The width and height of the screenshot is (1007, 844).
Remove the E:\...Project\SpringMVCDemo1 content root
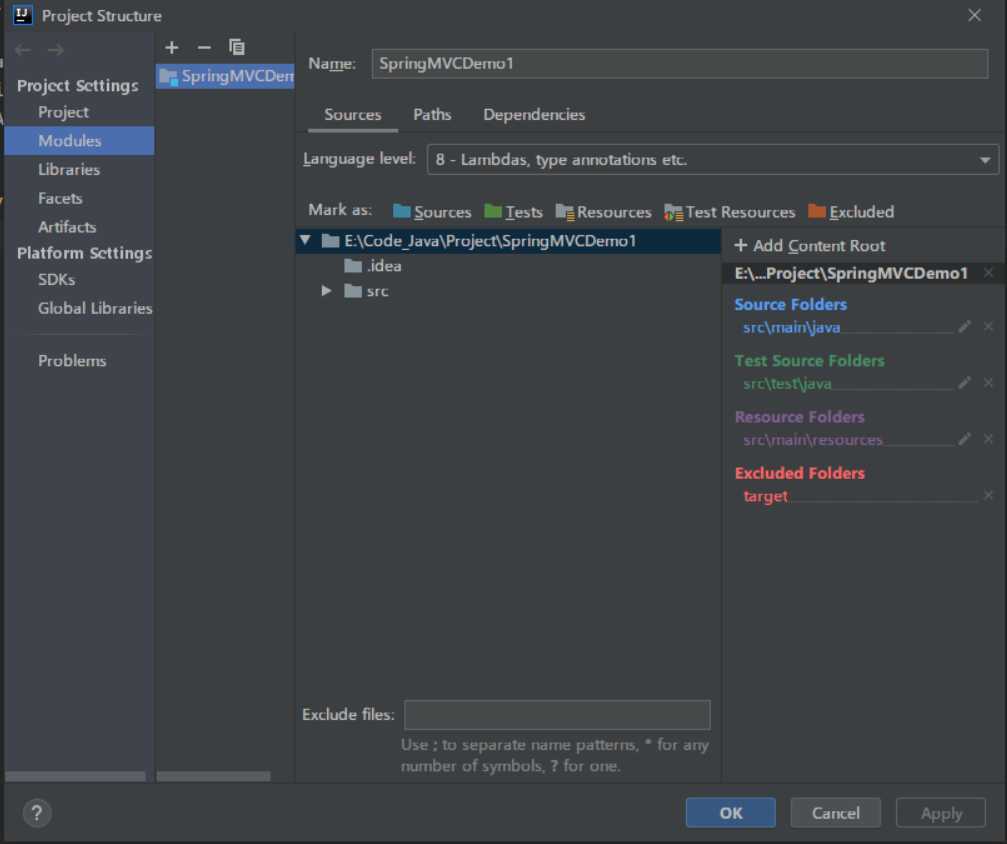[x=988, y=273]
